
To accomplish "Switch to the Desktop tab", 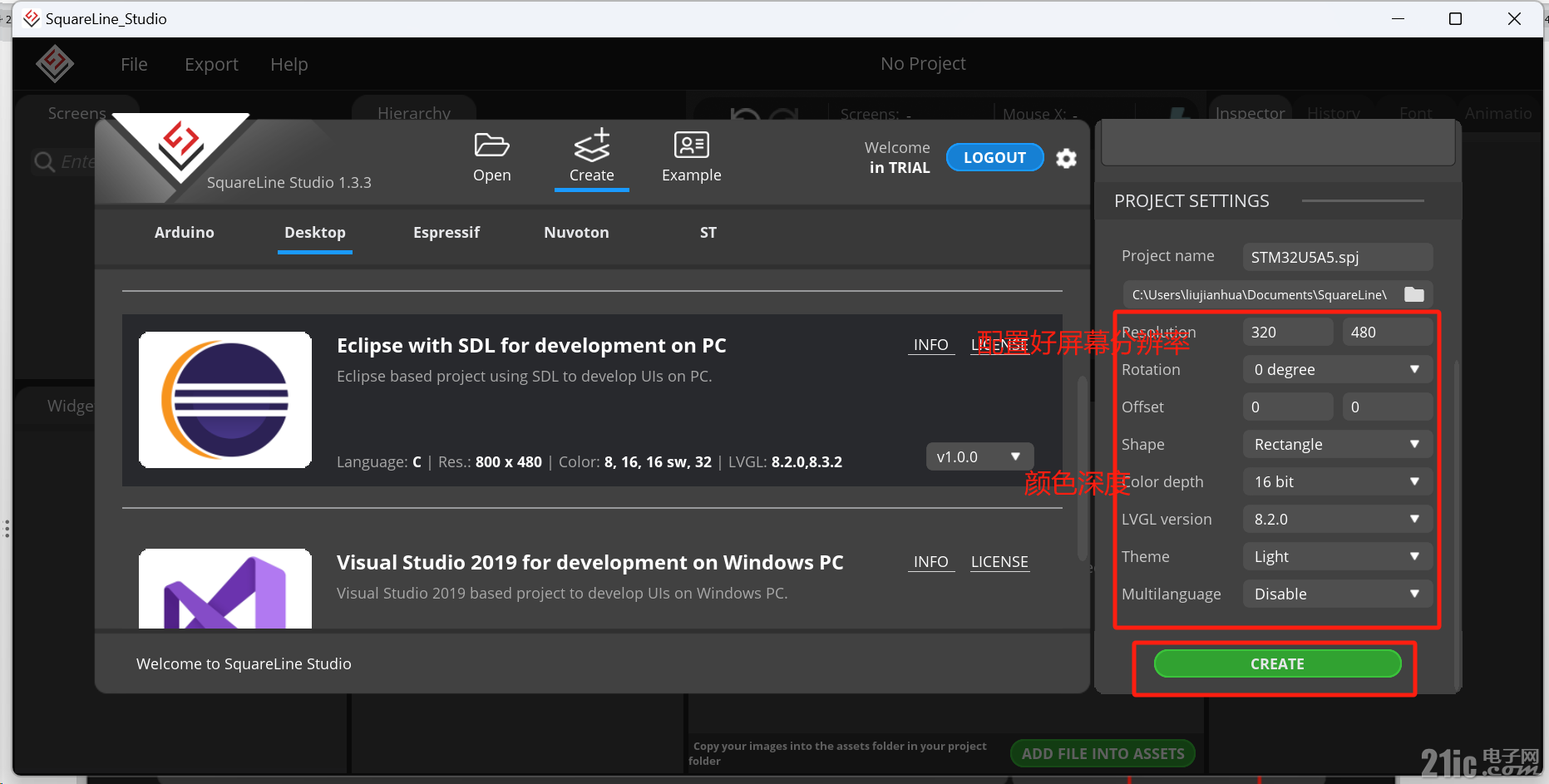I will (x=314, y=233).
